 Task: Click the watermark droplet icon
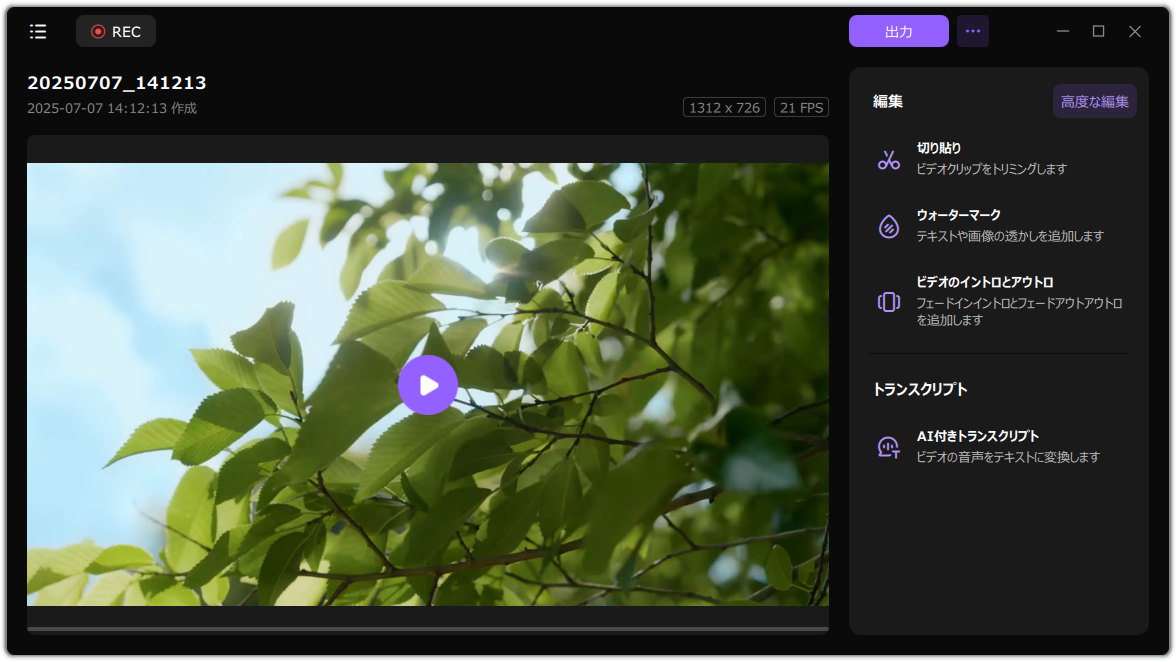coord(889,226)
